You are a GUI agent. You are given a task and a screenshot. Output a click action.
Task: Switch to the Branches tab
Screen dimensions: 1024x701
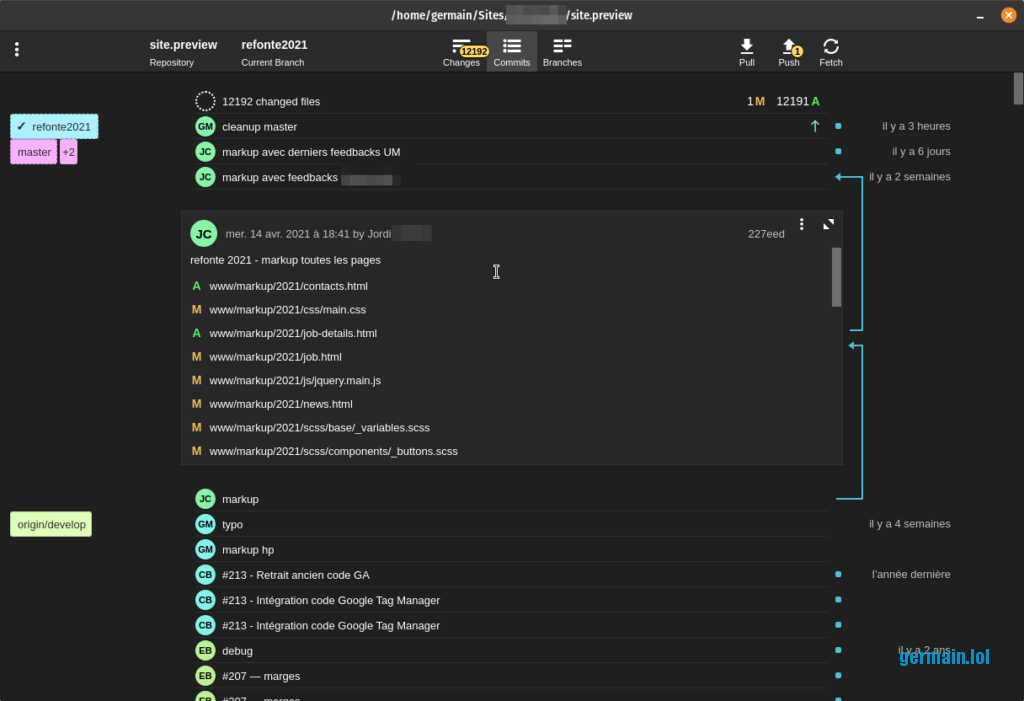pos(562,51)
